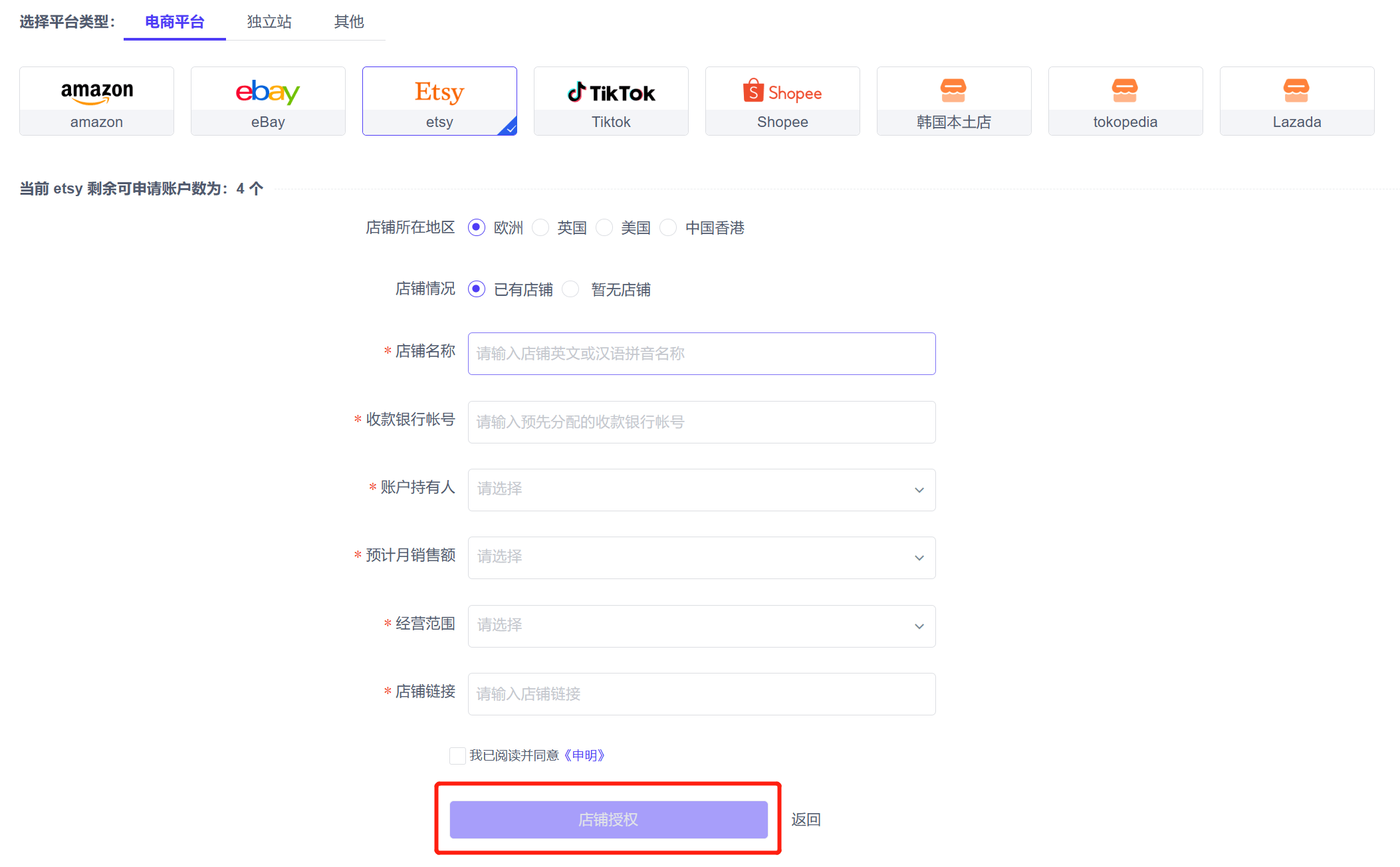Select the amazon platform logo card
The width and height of the screenshot is (1400, 867).
pos(96,100)
